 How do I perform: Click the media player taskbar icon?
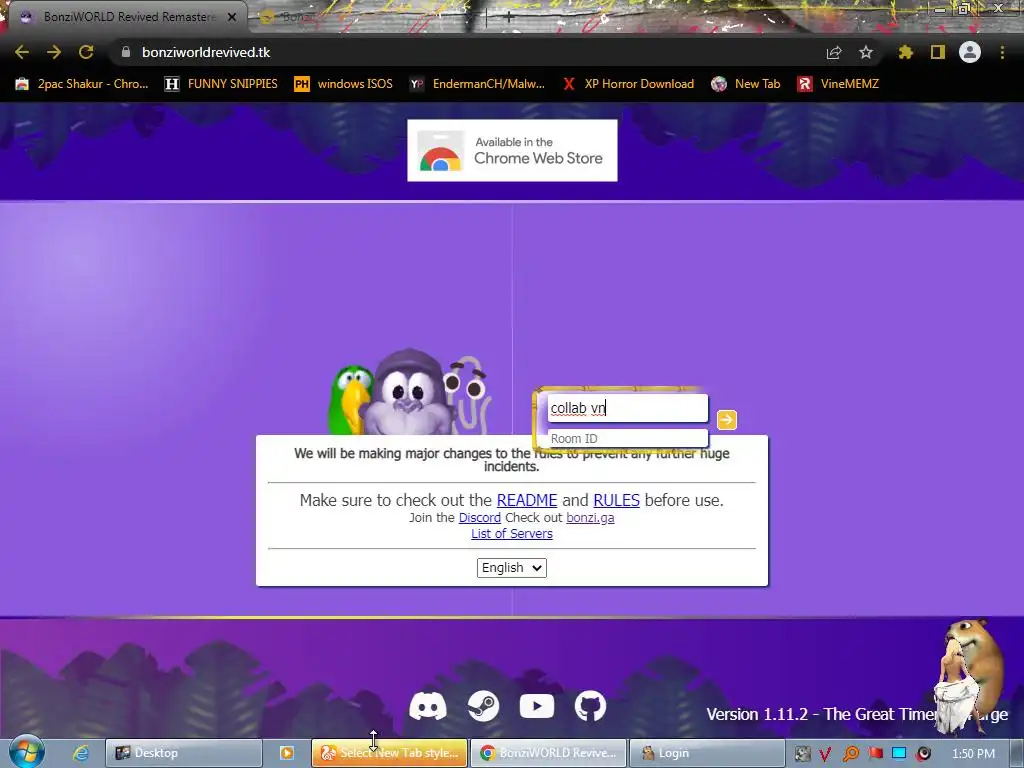coord(286,753)
